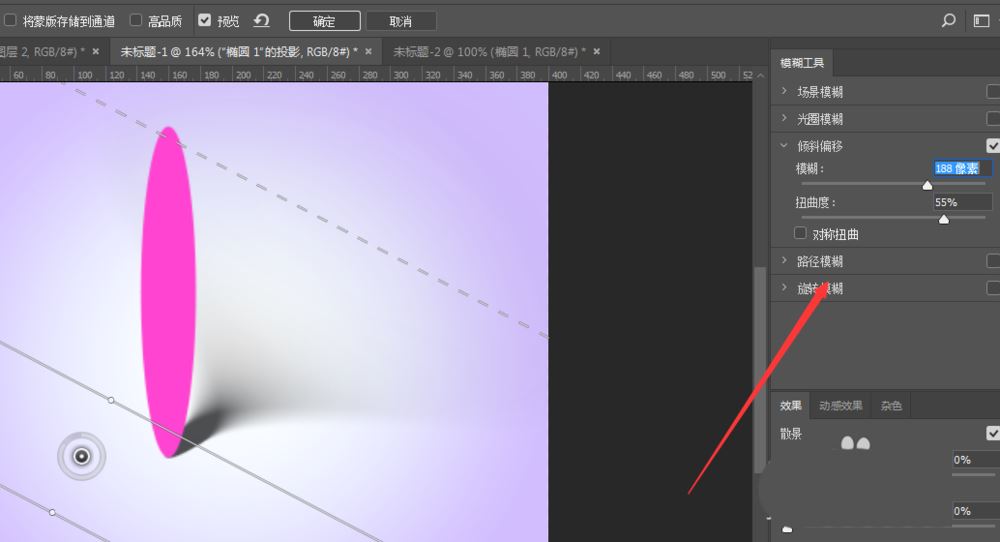Enable the 路径模糊 checkbox
The image size is (1000, 542).
(993, 261)
